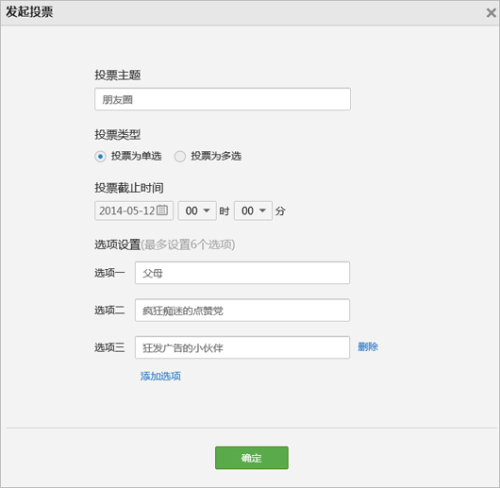Click the 选项一 field containing 父母
This screenshot has width=500, height=488.
pos(242,273)
